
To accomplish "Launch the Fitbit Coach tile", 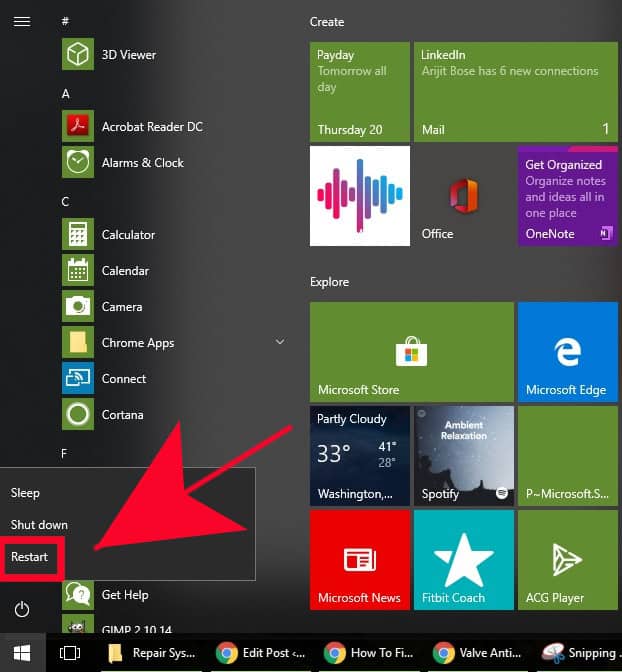I will pyautogui.click(x=464, y=560).
